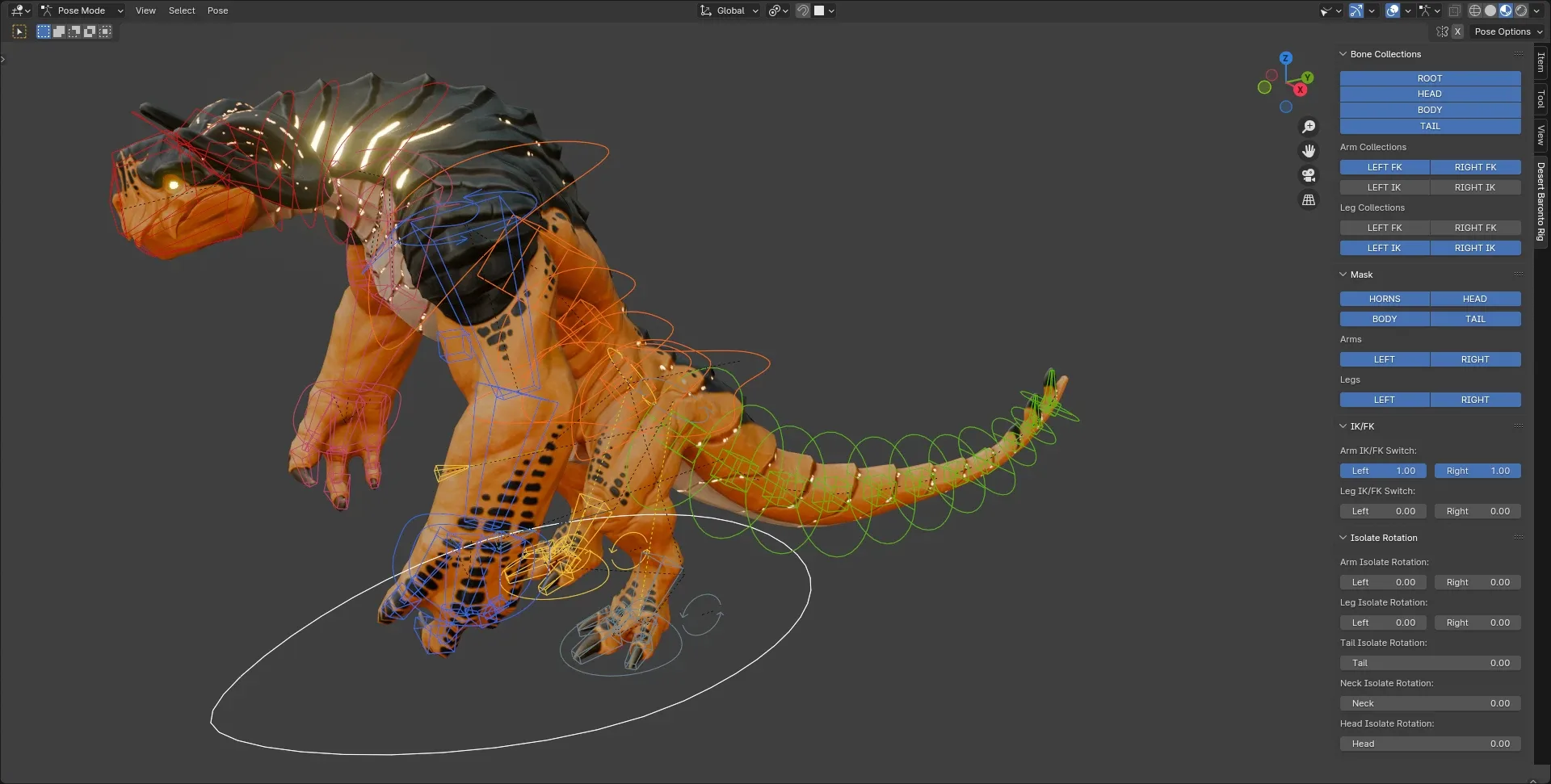Toggle X mirror button next to Pose Options
1551x784 pixels.
click(x=1457, y=31)
